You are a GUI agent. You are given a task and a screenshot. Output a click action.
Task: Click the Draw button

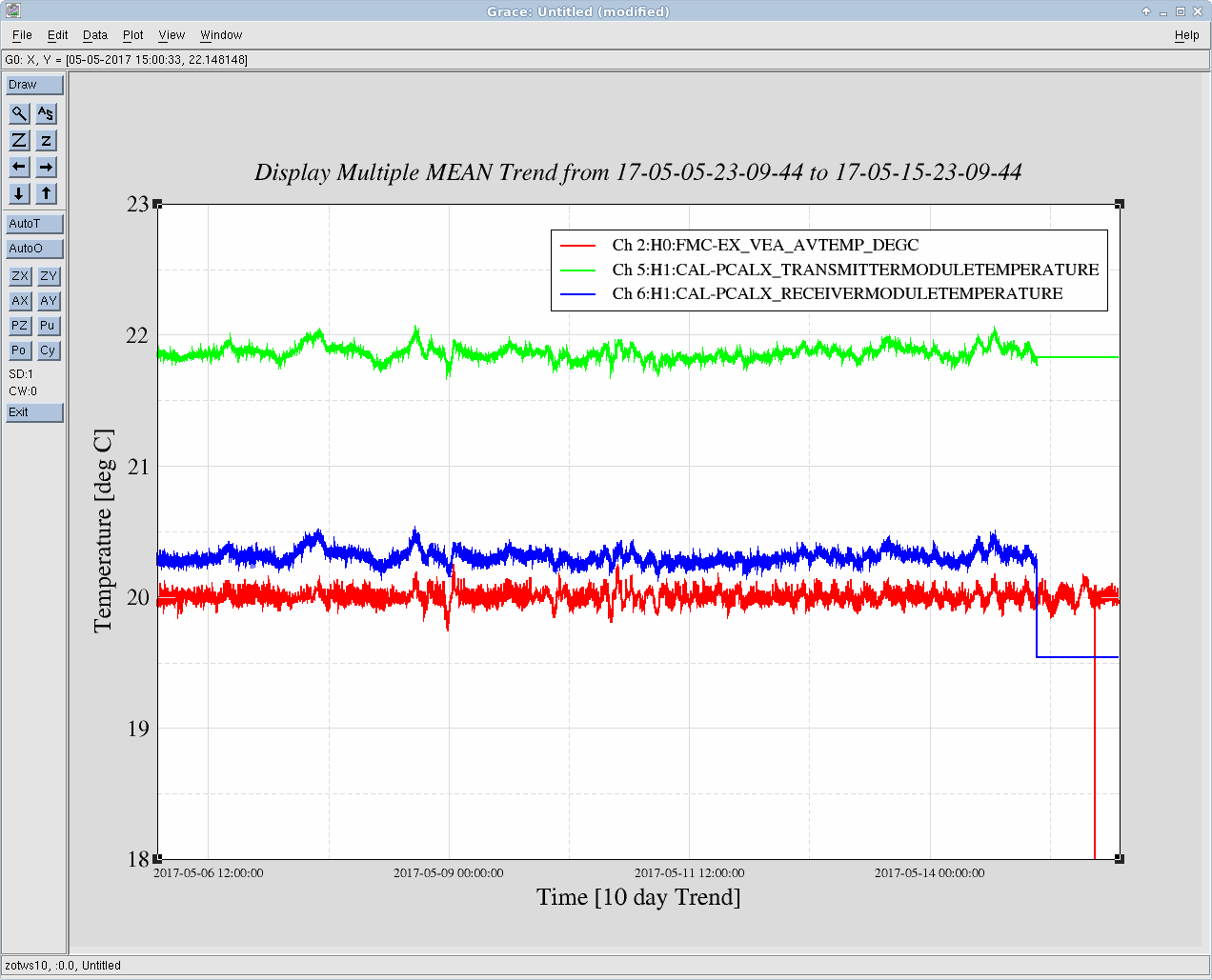(x=34, y=85)
